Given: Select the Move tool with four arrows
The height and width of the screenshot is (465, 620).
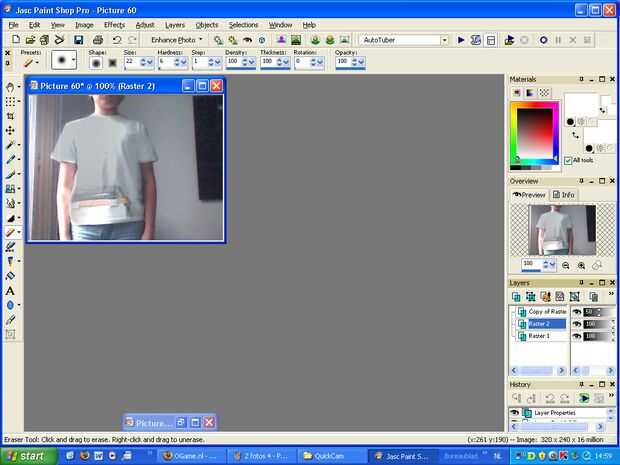Looking at the screenshot, I should pos(10,131).
